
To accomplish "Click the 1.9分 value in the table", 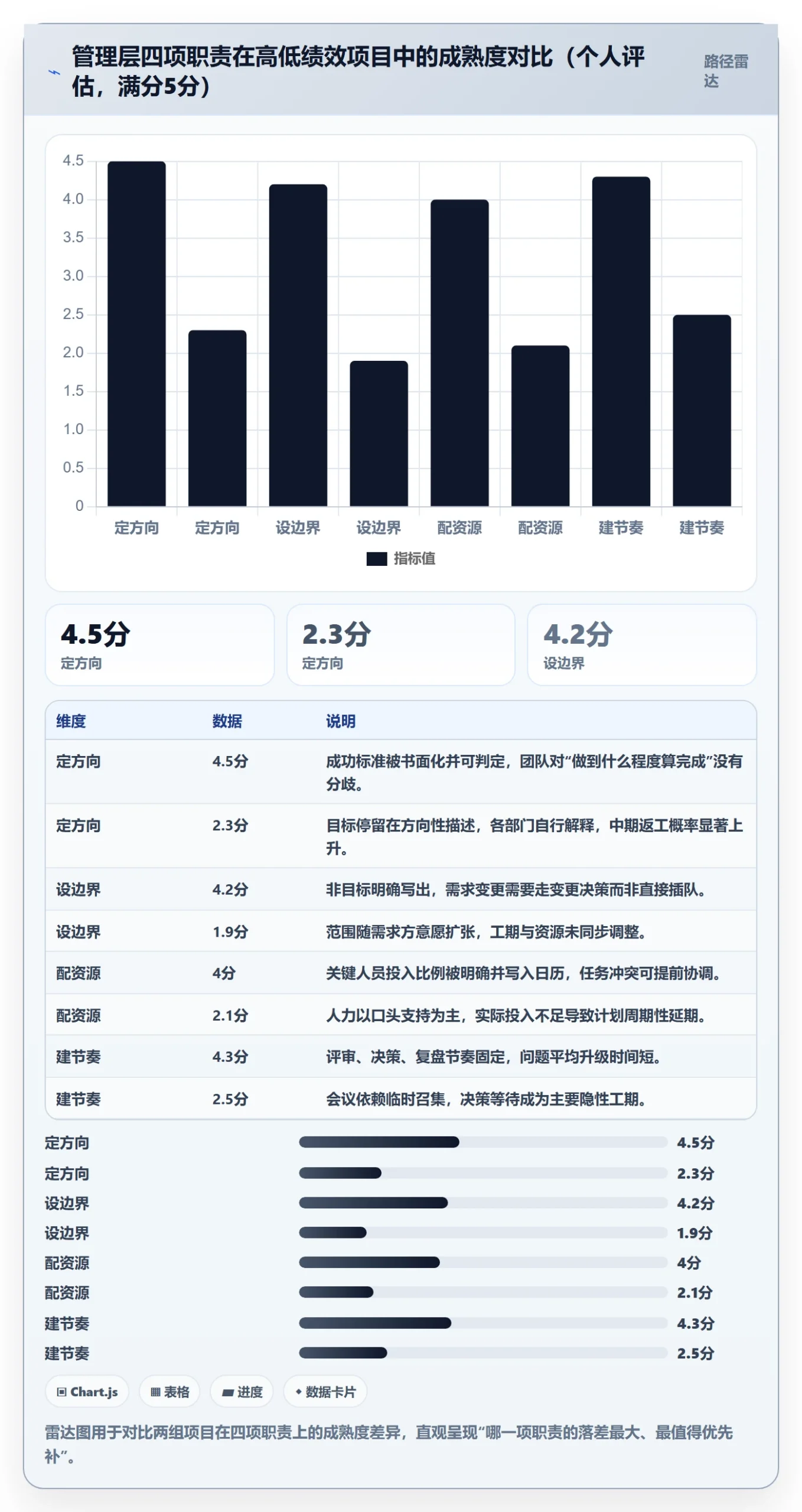I will coord(230,931).
